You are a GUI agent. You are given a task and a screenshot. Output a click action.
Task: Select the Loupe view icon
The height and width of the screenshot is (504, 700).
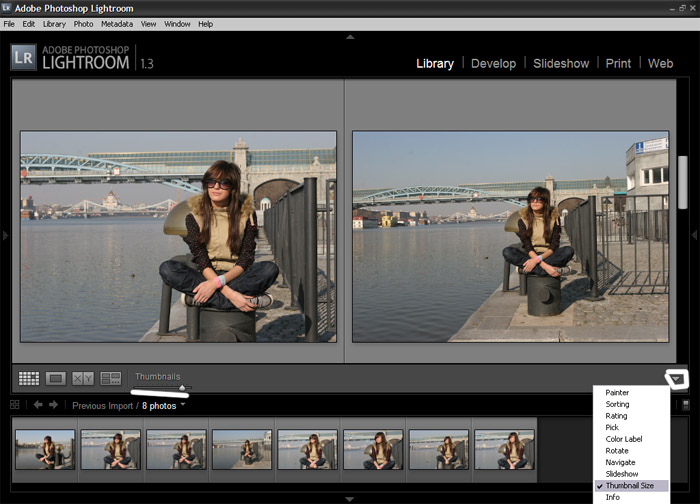click(56, 378)
